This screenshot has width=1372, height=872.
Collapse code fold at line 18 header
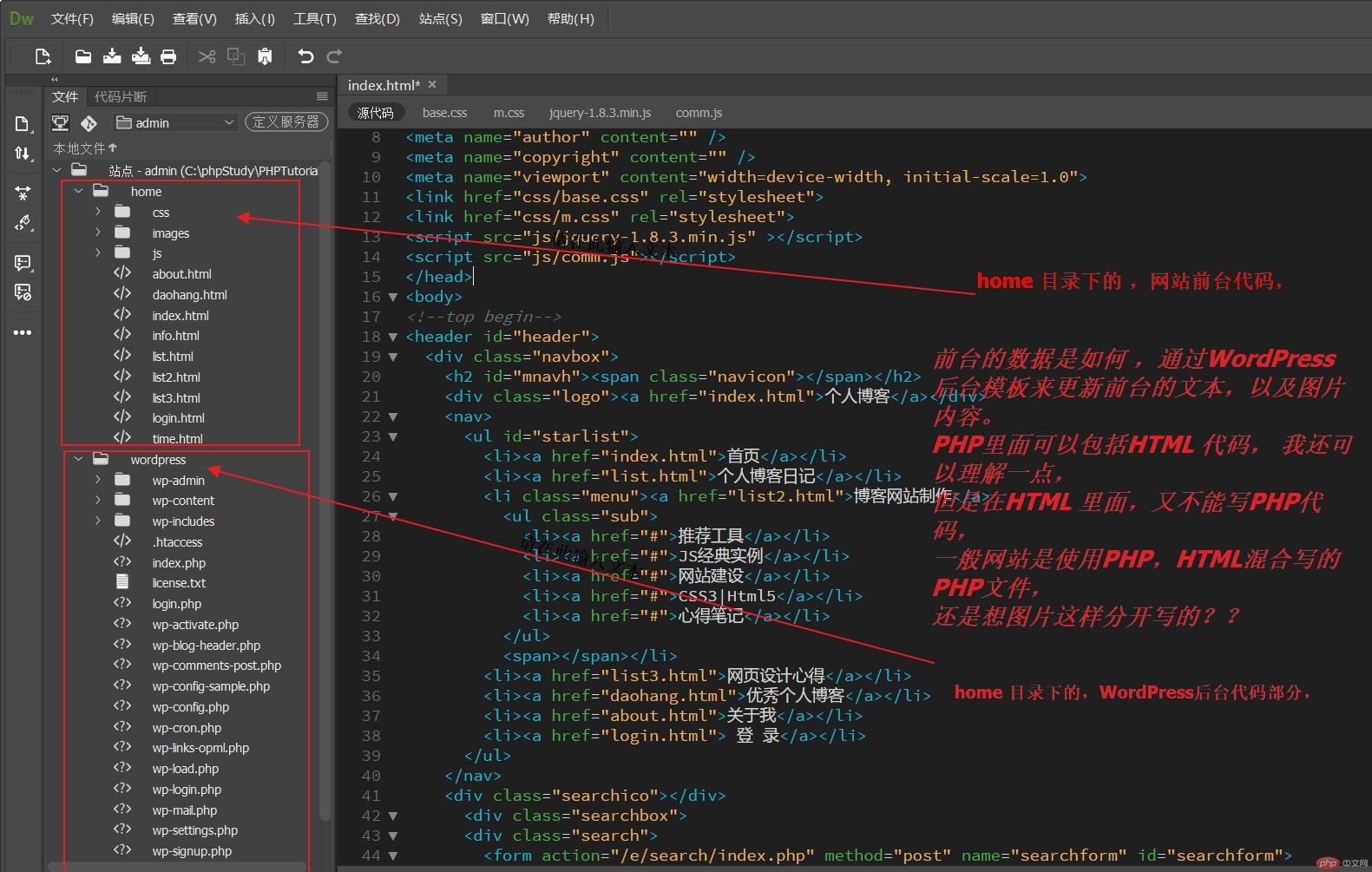tap(393, 337)
